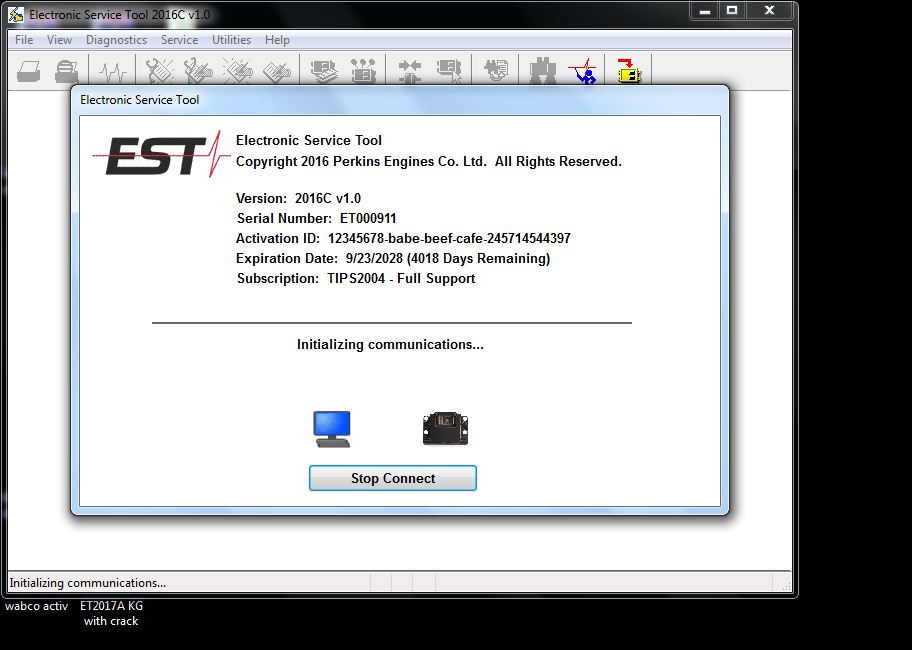Maximize the Electronic Service Tool window
Screen dimensions: 912x650
pyautogui.click(x=732, y=11)
